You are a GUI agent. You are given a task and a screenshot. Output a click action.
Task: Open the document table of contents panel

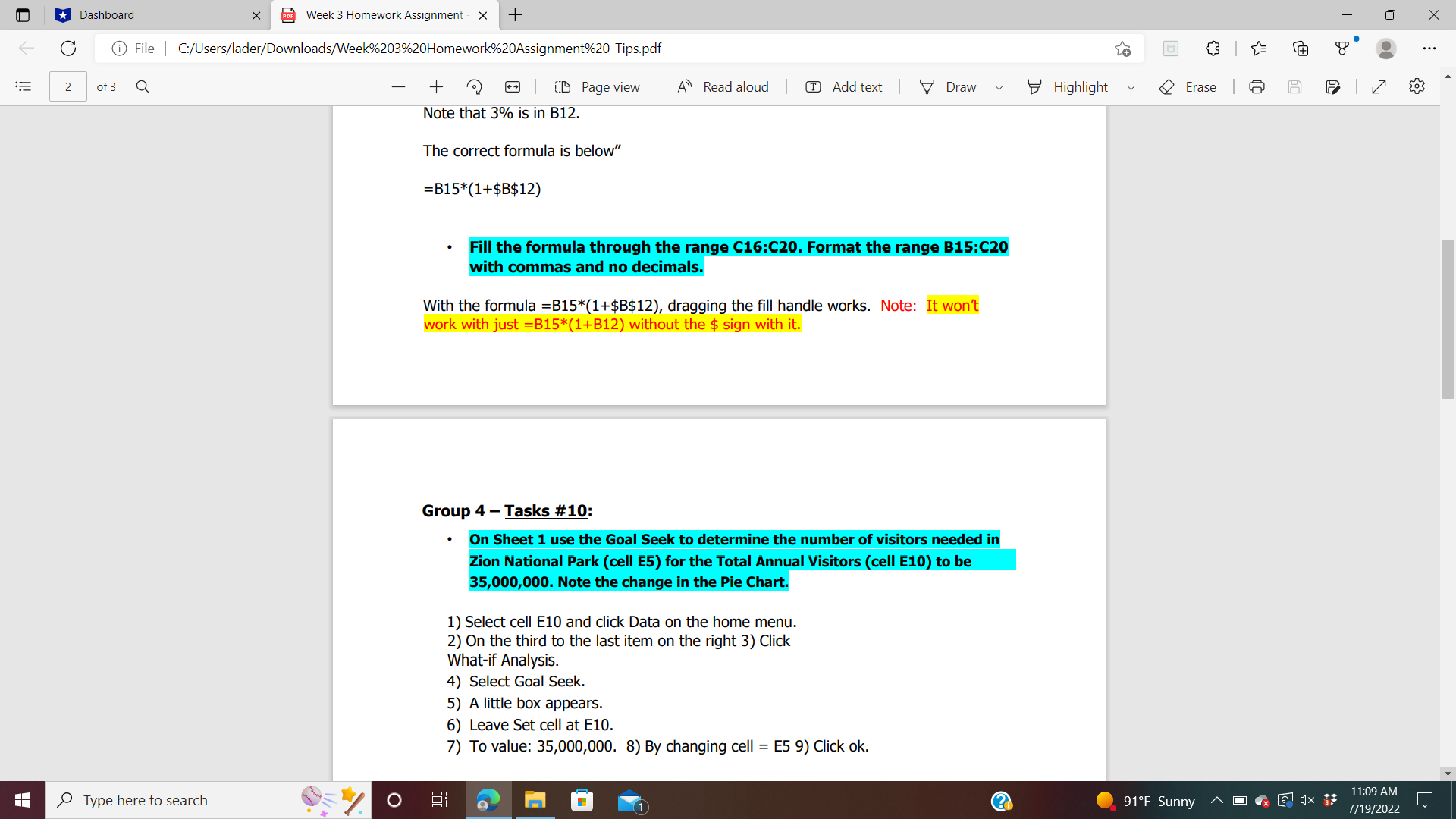pos(23,86)
